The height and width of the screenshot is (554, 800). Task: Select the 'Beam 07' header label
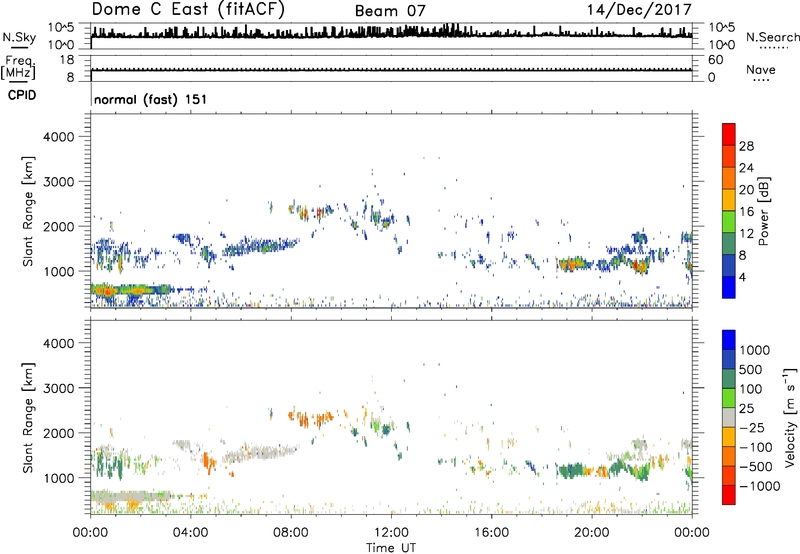coord(390,11)
